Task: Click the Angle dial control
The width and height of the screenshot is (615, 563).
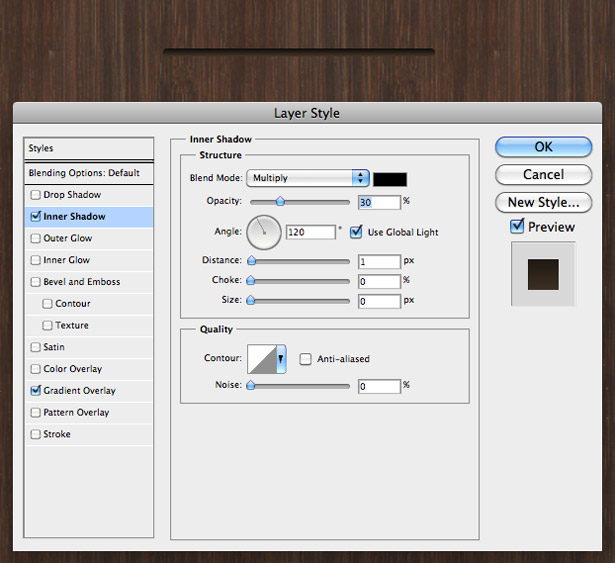Action: coord(264,232)
